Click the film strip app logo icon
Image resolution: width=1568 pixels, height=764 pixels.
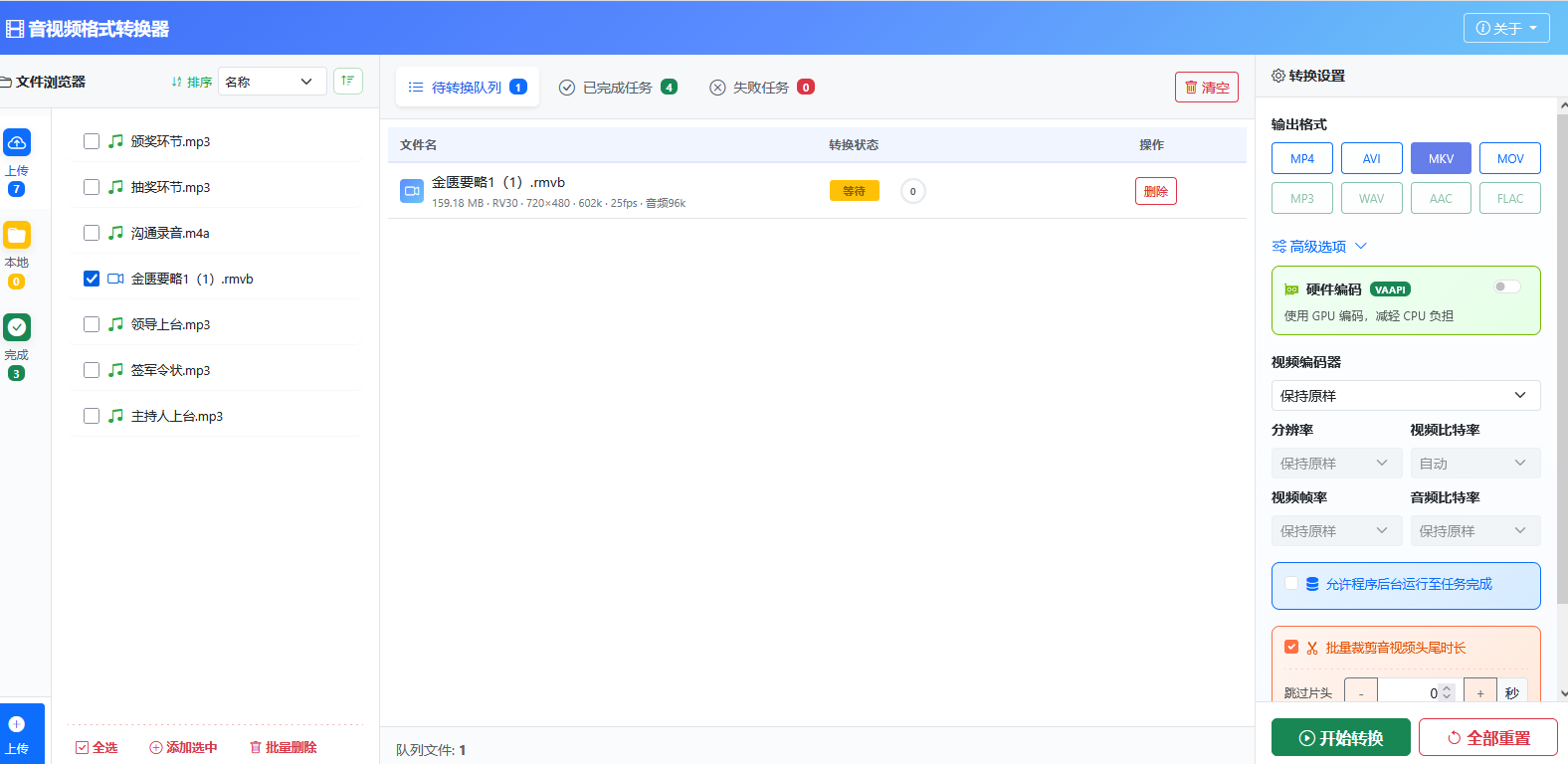point(15,29)
